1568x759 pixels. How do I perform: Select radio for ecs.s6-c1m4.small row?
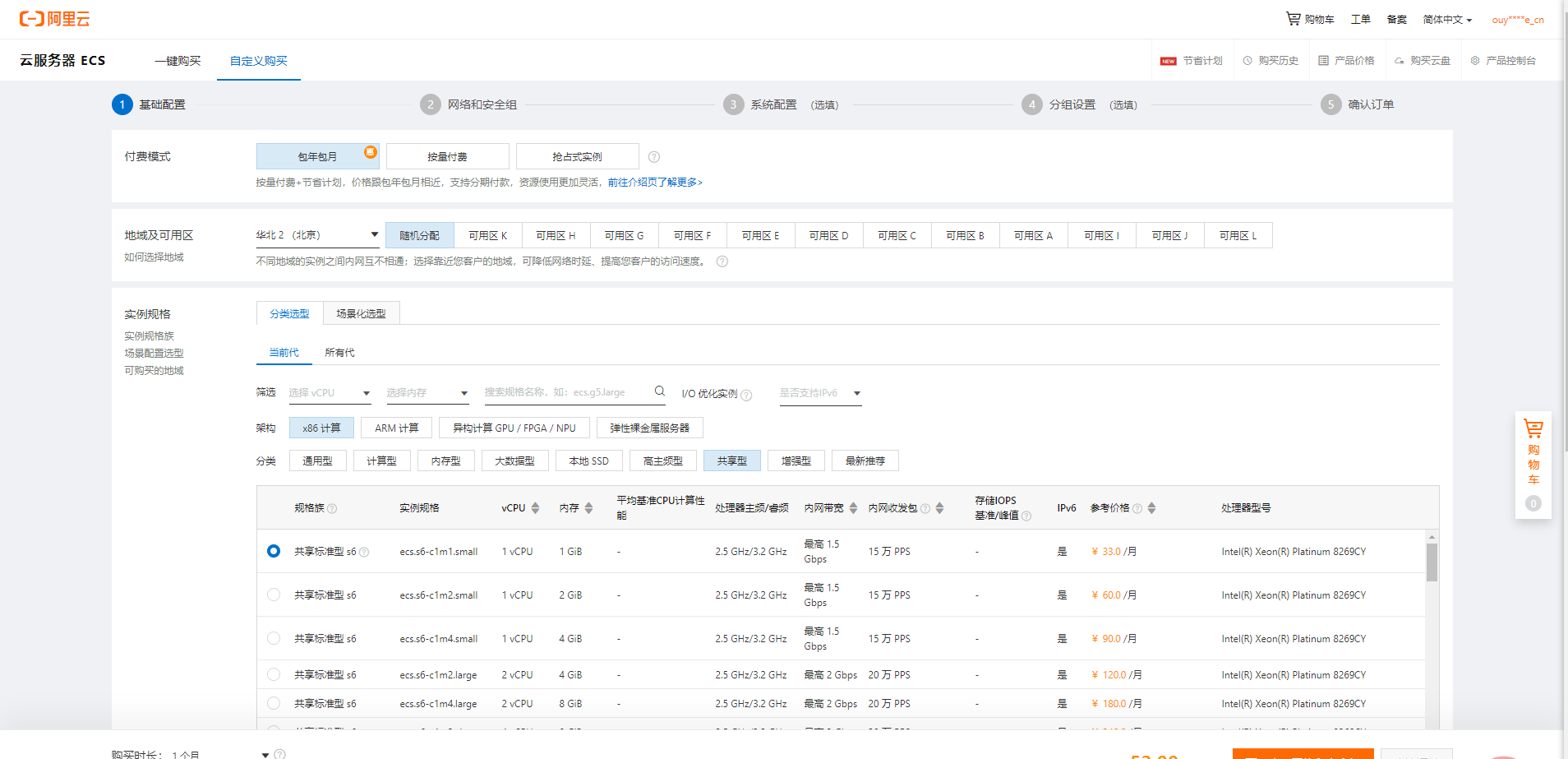tap(274, 638)
